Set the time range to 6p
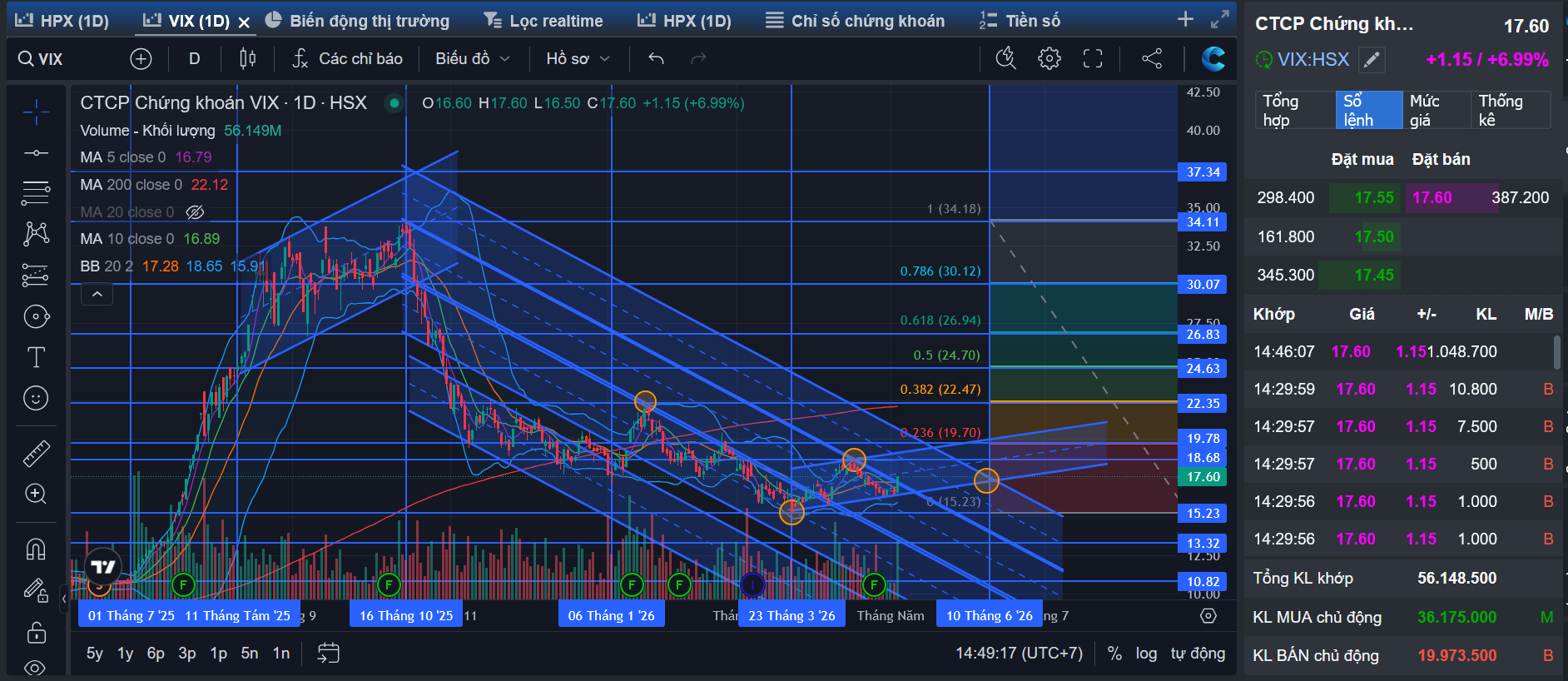The width and height of the screenshot is (1568, 681). (156, 654)
